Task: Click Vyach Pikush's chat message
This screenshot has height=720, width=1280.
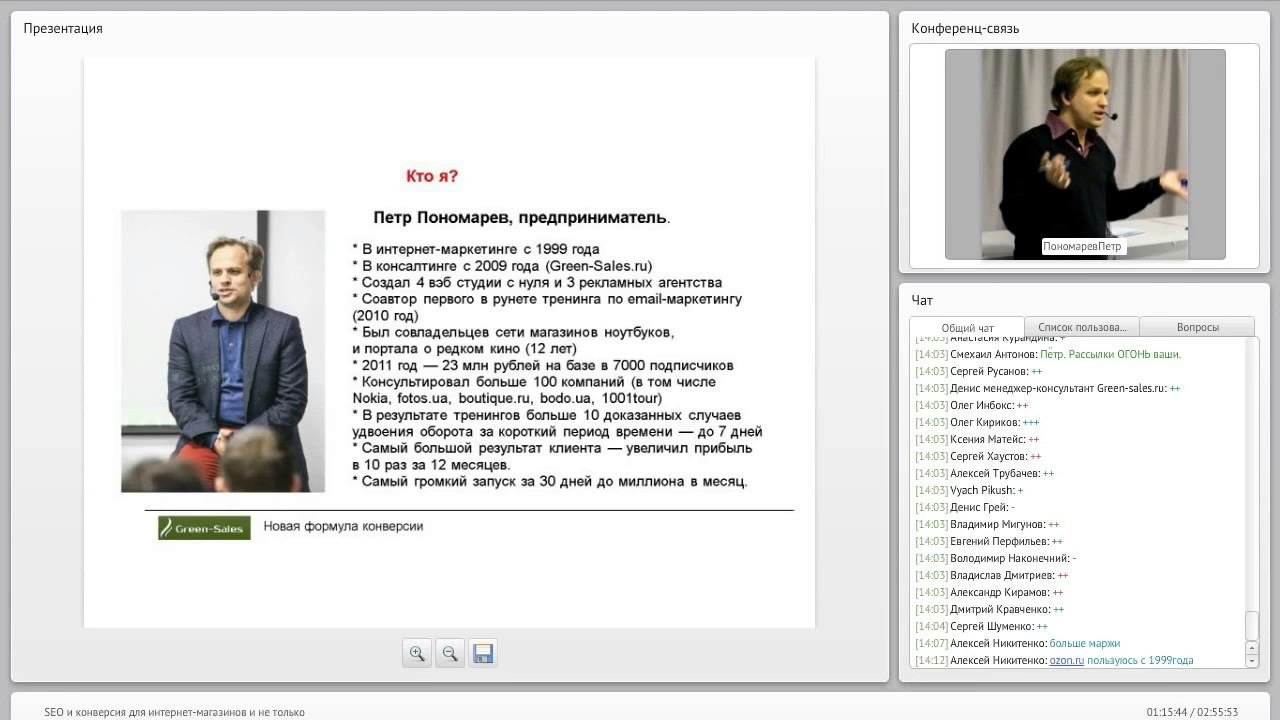Action: click(969, 490)
